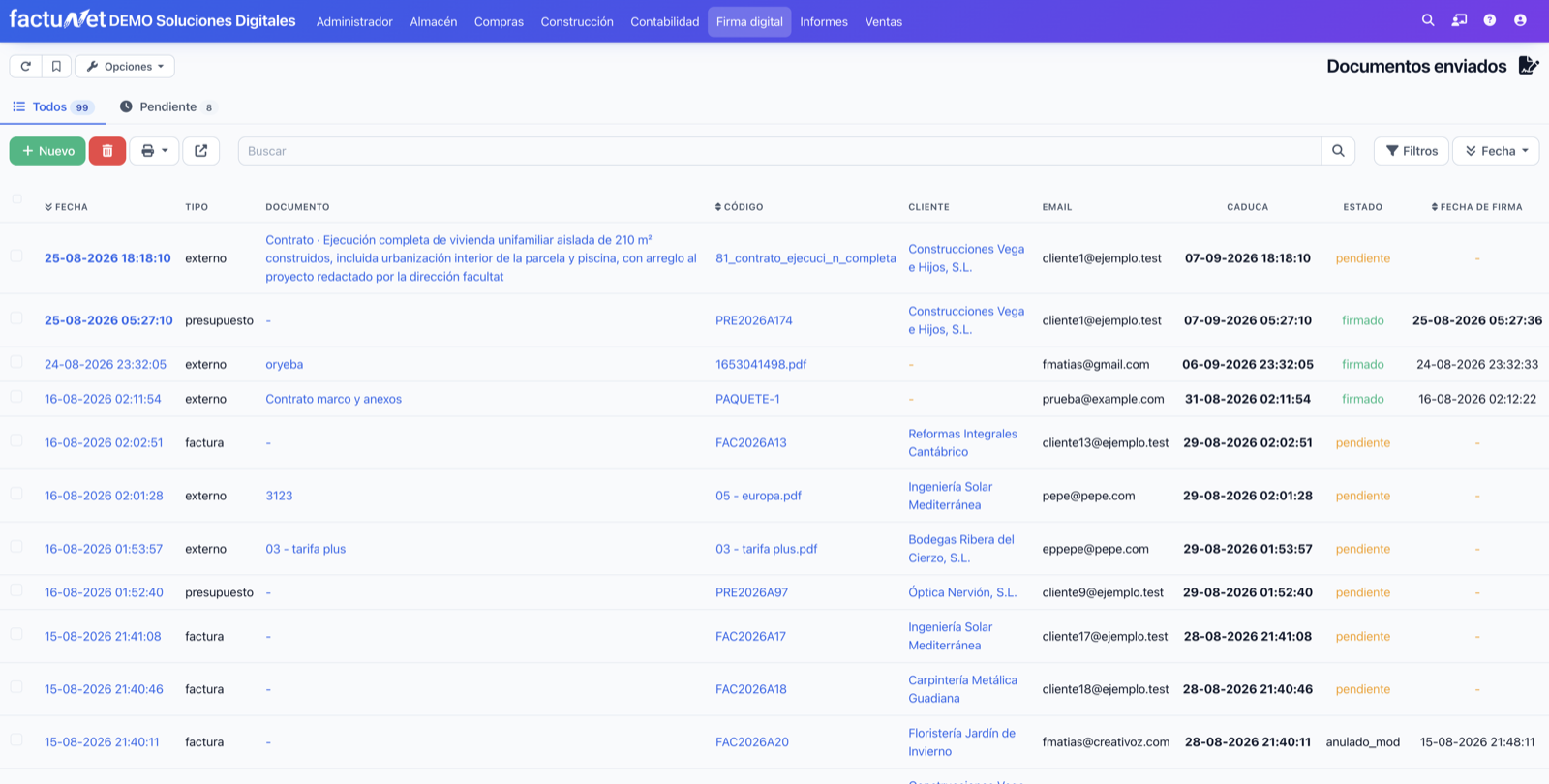1549x784 pixels.
Task: Open the Ventas menu
Action: (884, 21)
